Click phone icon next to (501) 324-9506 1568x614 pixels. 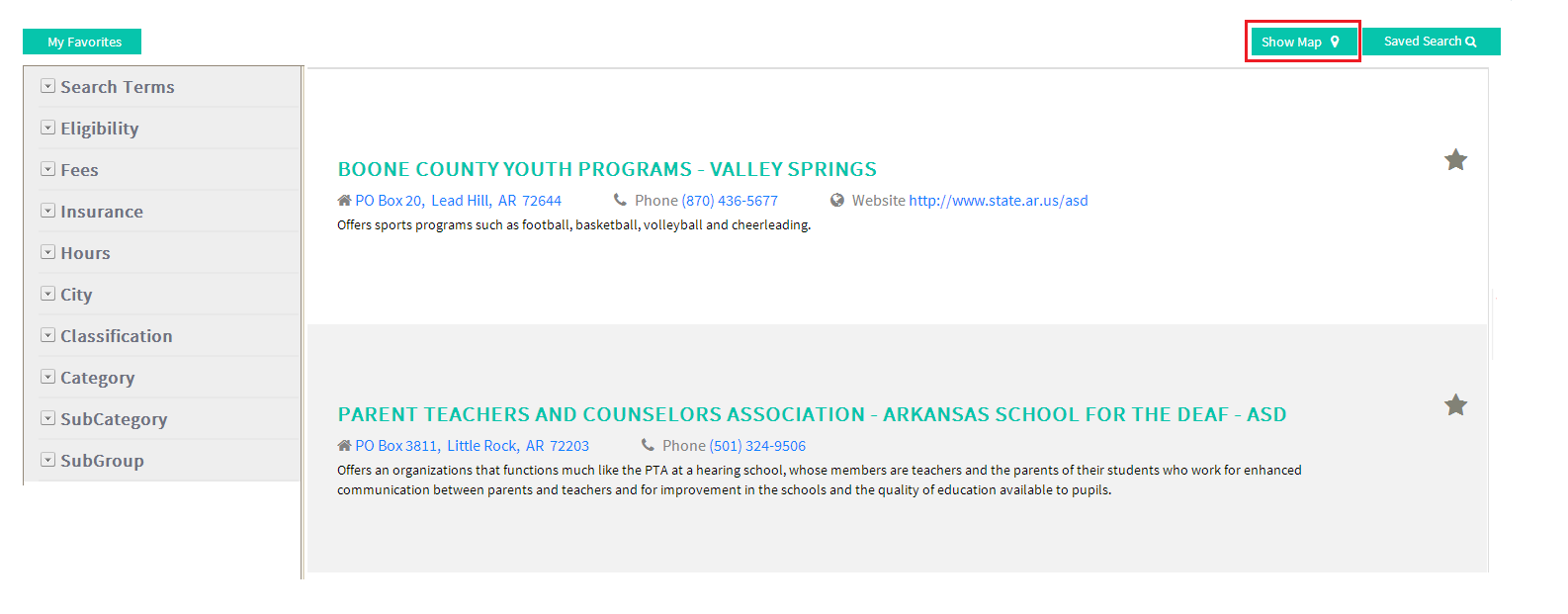648,445
